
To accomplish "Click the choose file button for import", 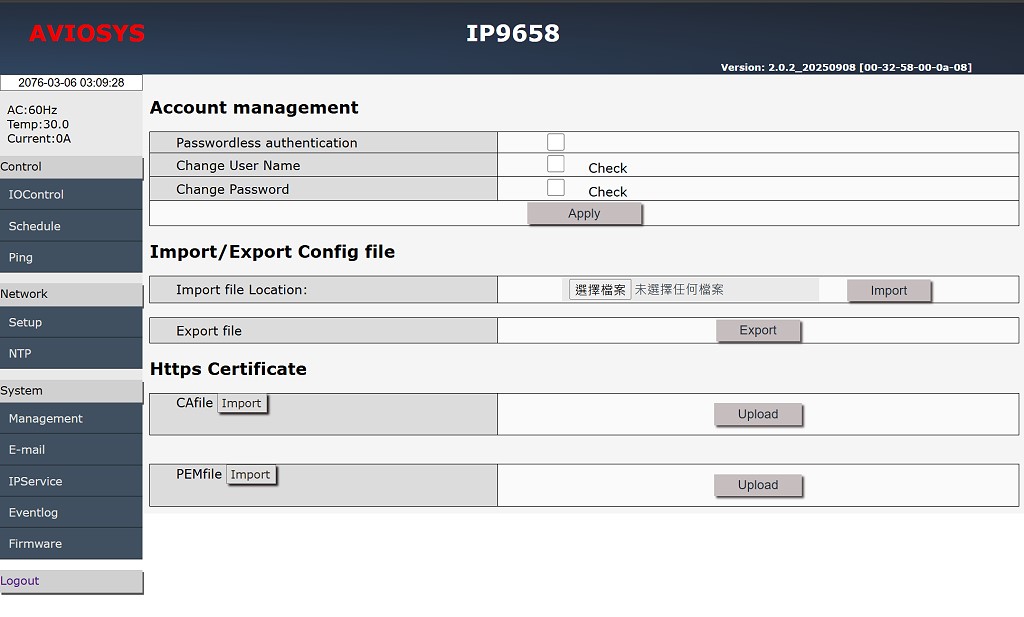I will 600,290.
